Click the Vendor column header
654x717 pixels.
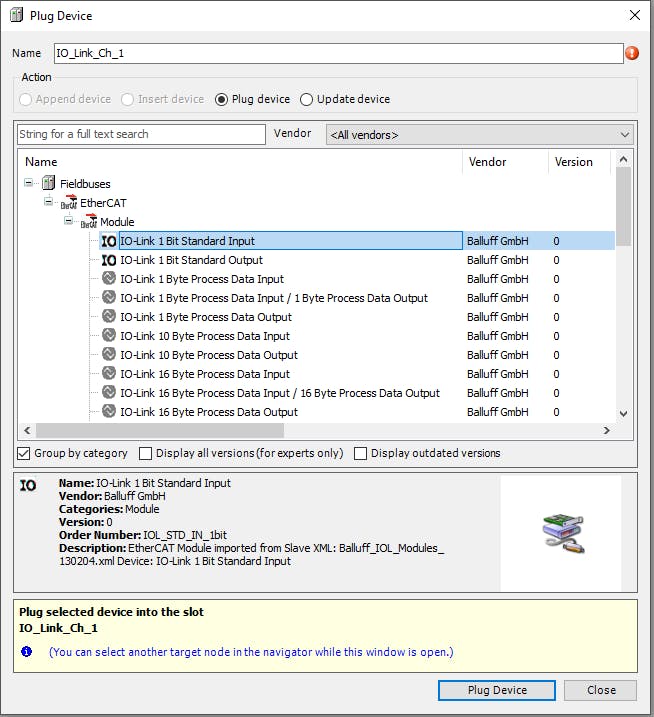pyautogui.click(x=505, y=162)
